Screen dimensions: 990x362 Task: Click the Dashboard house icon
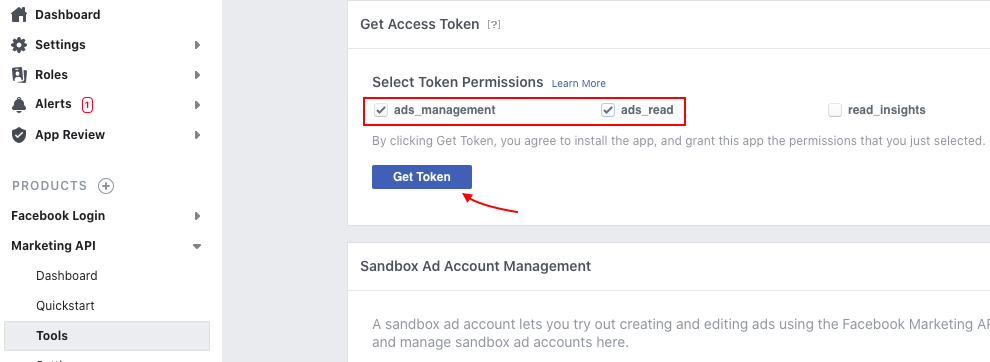click(x=20, y=15)
